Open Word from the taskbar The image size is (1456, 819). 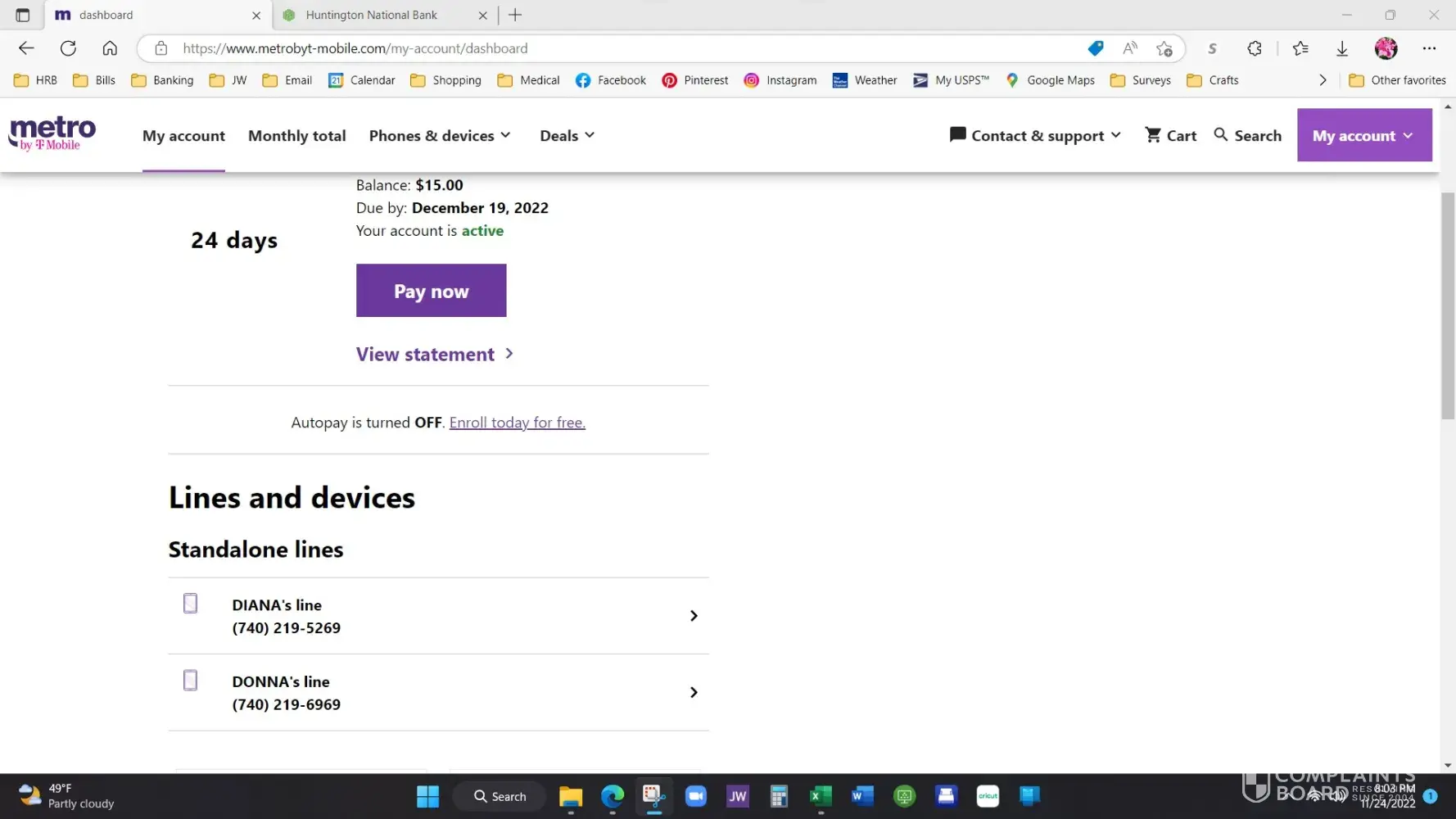pyautogui.click(x=862, y=796)
